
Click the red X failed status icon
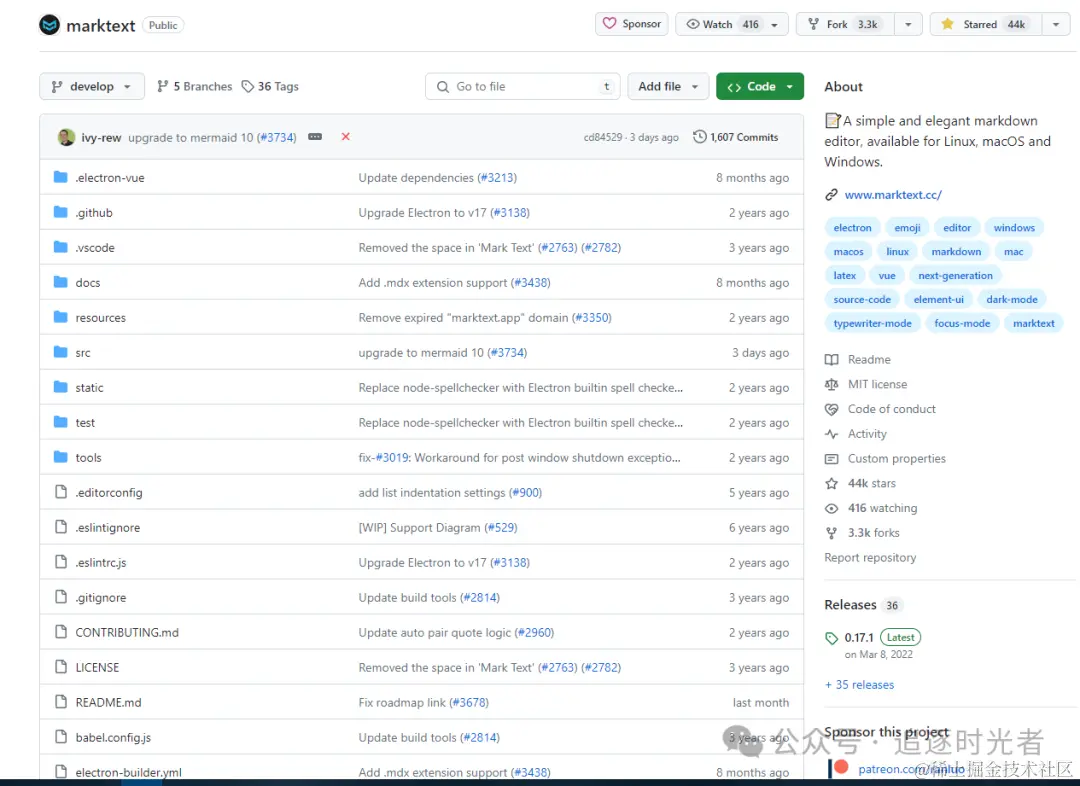tap(346, 136)
